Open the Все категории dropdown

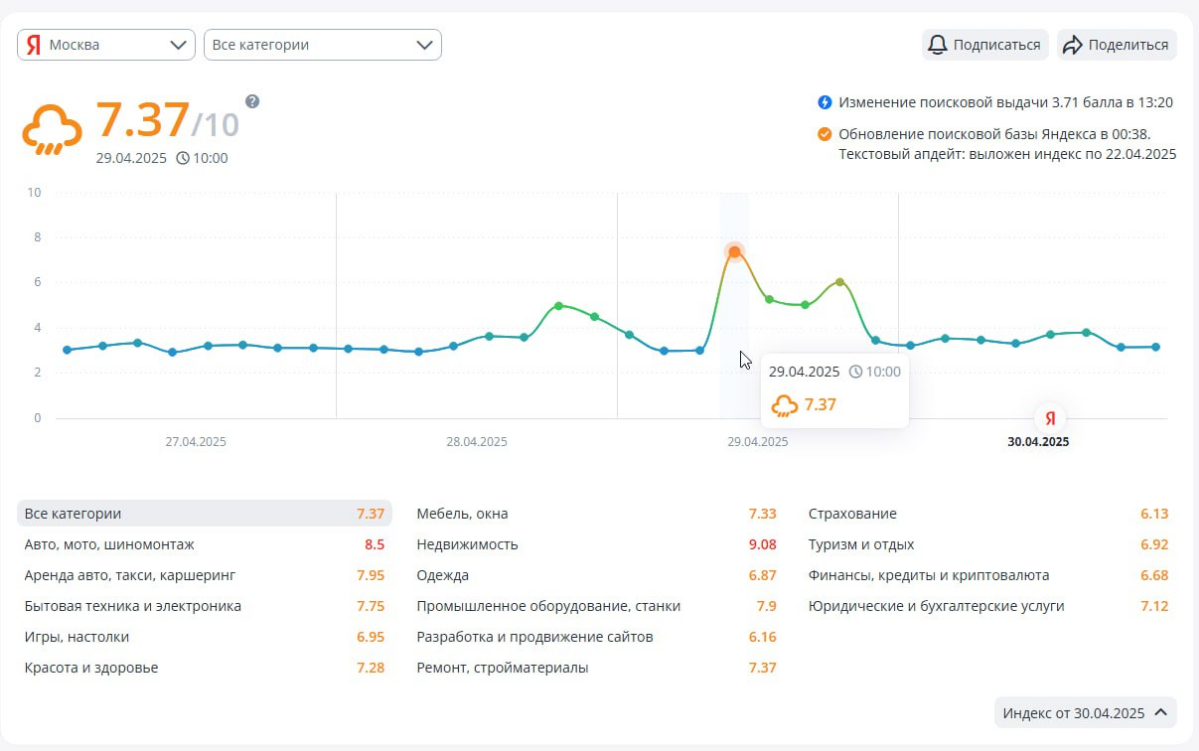(x=322, y=45)
